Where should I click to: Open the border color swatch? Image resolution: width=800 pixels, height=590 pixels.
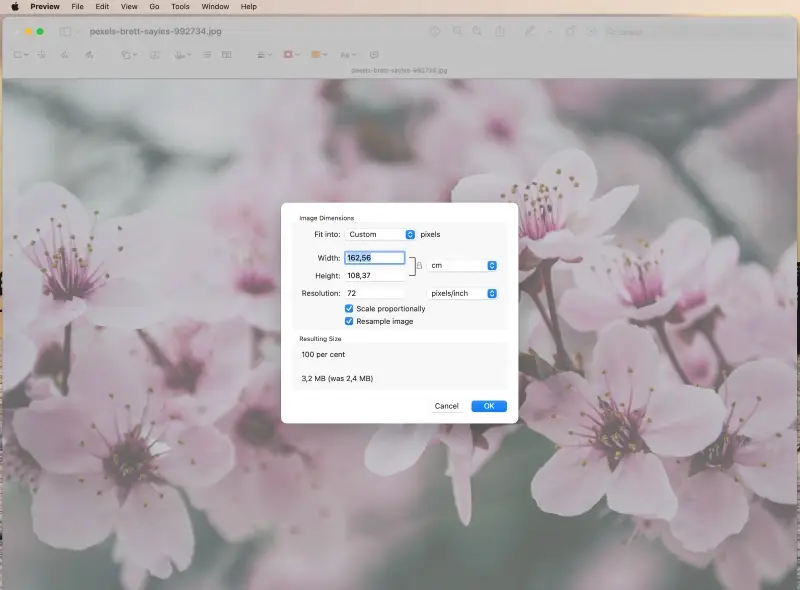click(x=285, y=55)
